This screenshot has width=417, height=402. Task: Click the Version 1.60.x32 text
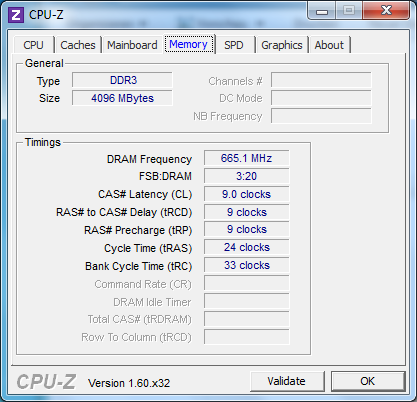click(129, 383)
